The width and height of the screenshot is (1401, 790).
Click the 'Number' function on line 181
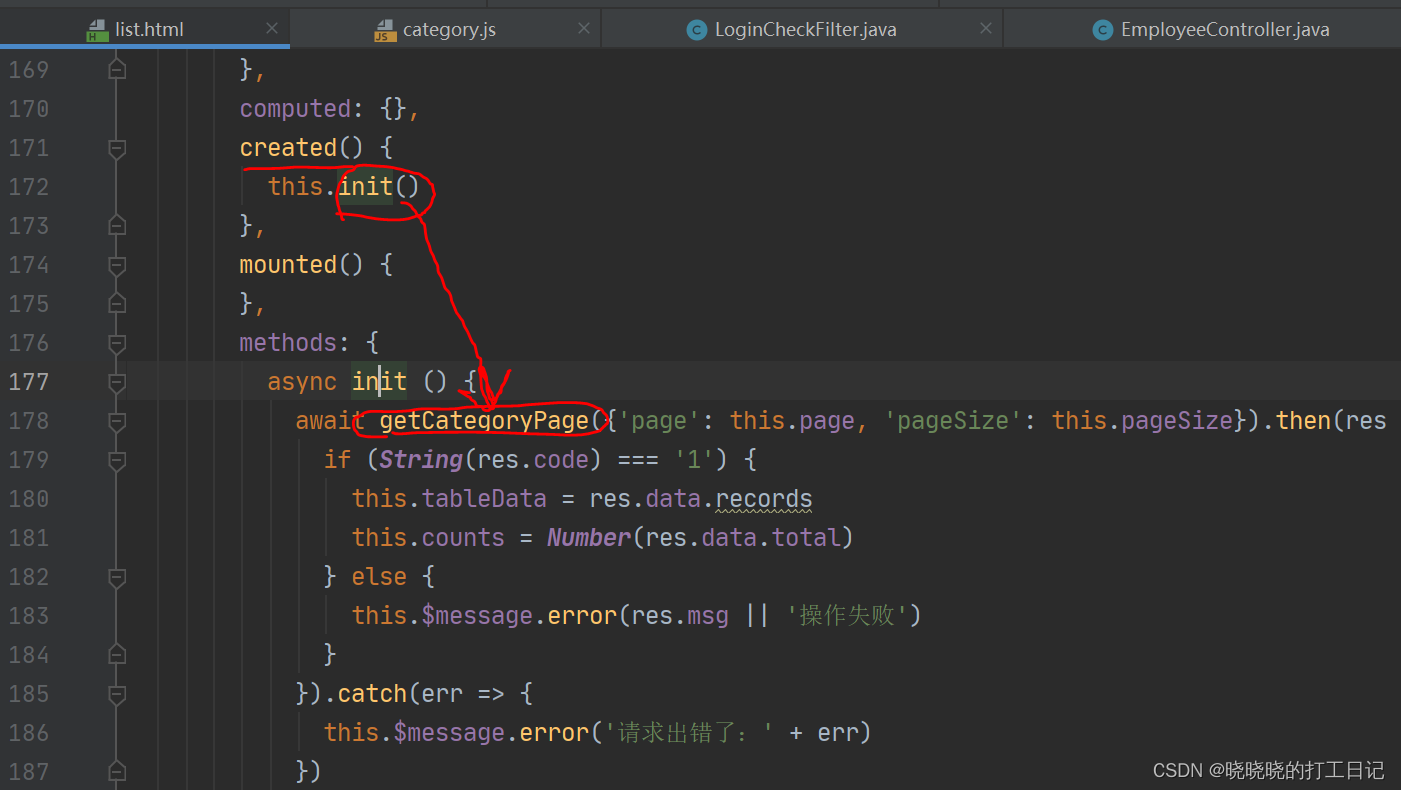[x=589, y=538]
